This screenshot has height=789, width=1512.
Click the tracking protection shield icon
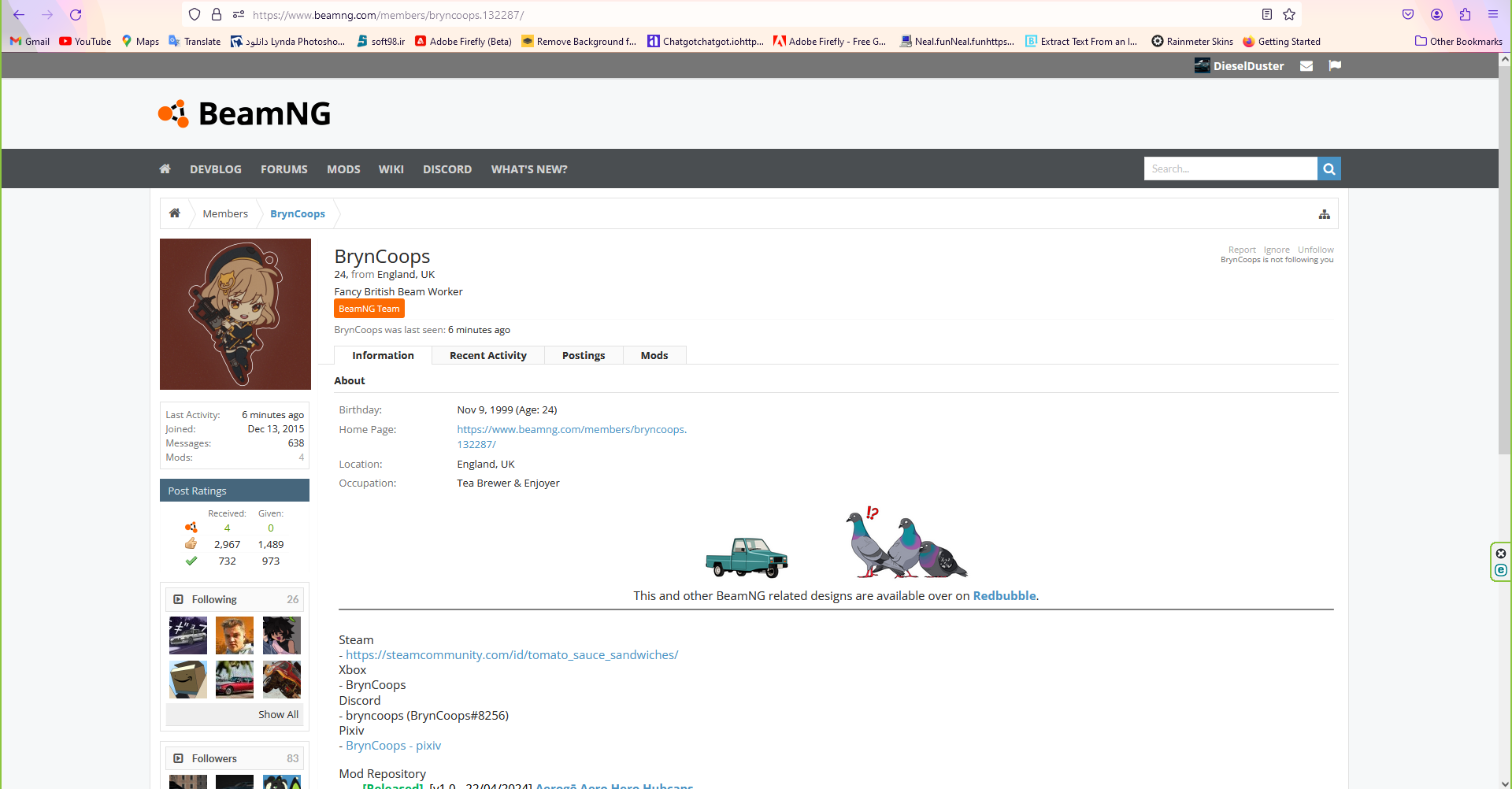click(195, 15)
